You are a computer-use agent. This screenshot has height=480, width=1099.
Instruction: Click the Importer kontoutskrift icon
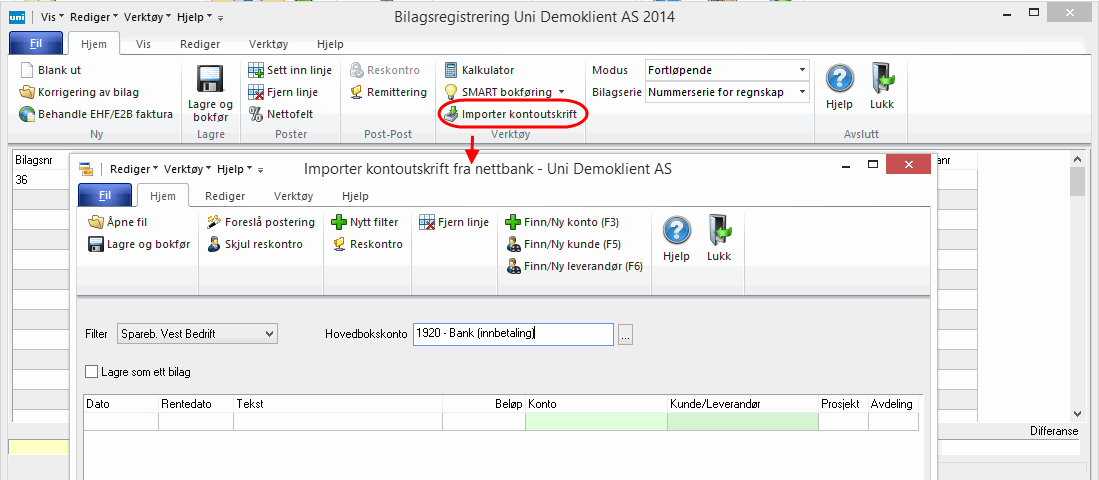(451, 114)
